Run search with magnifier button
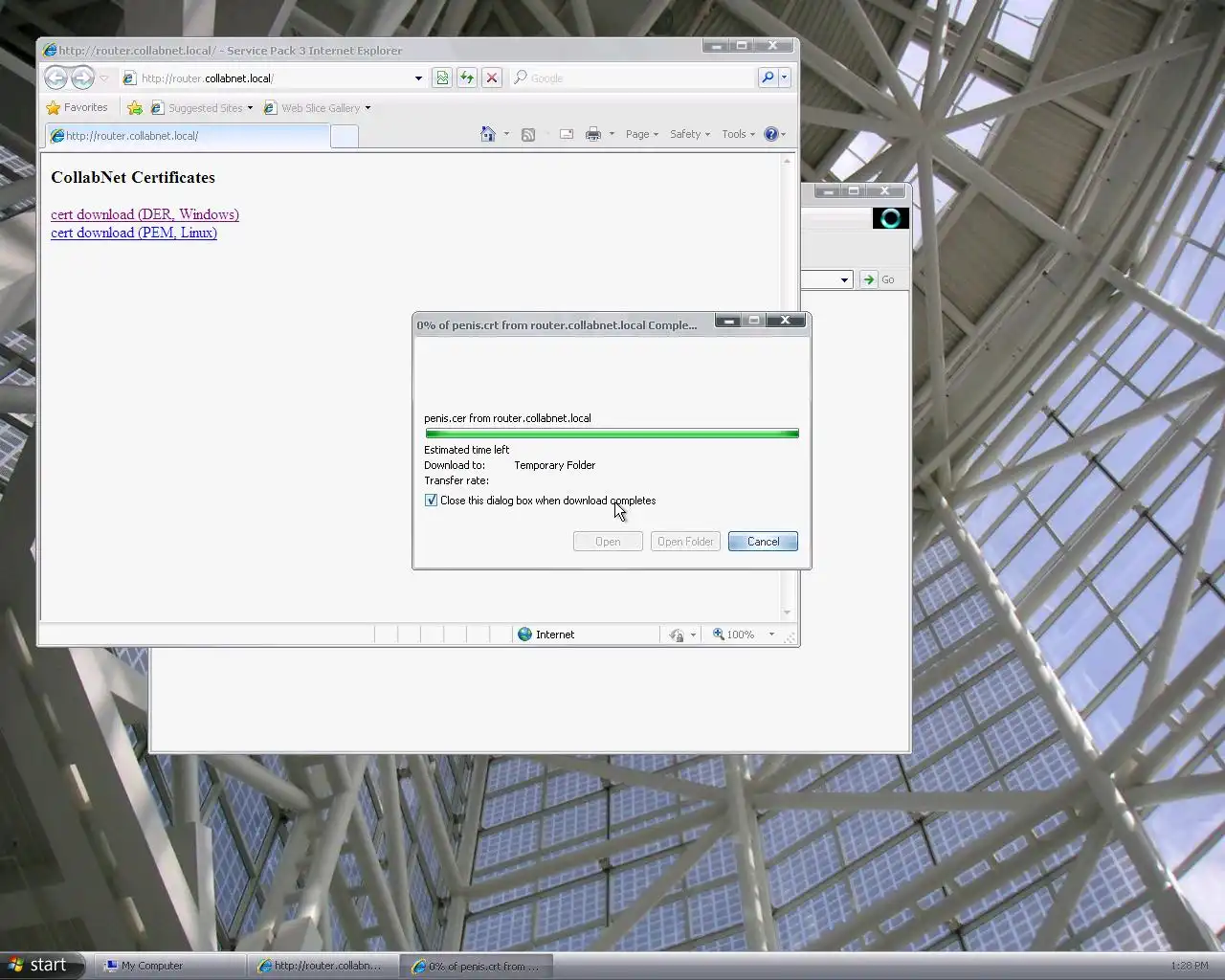 click(x=768, y=78)
